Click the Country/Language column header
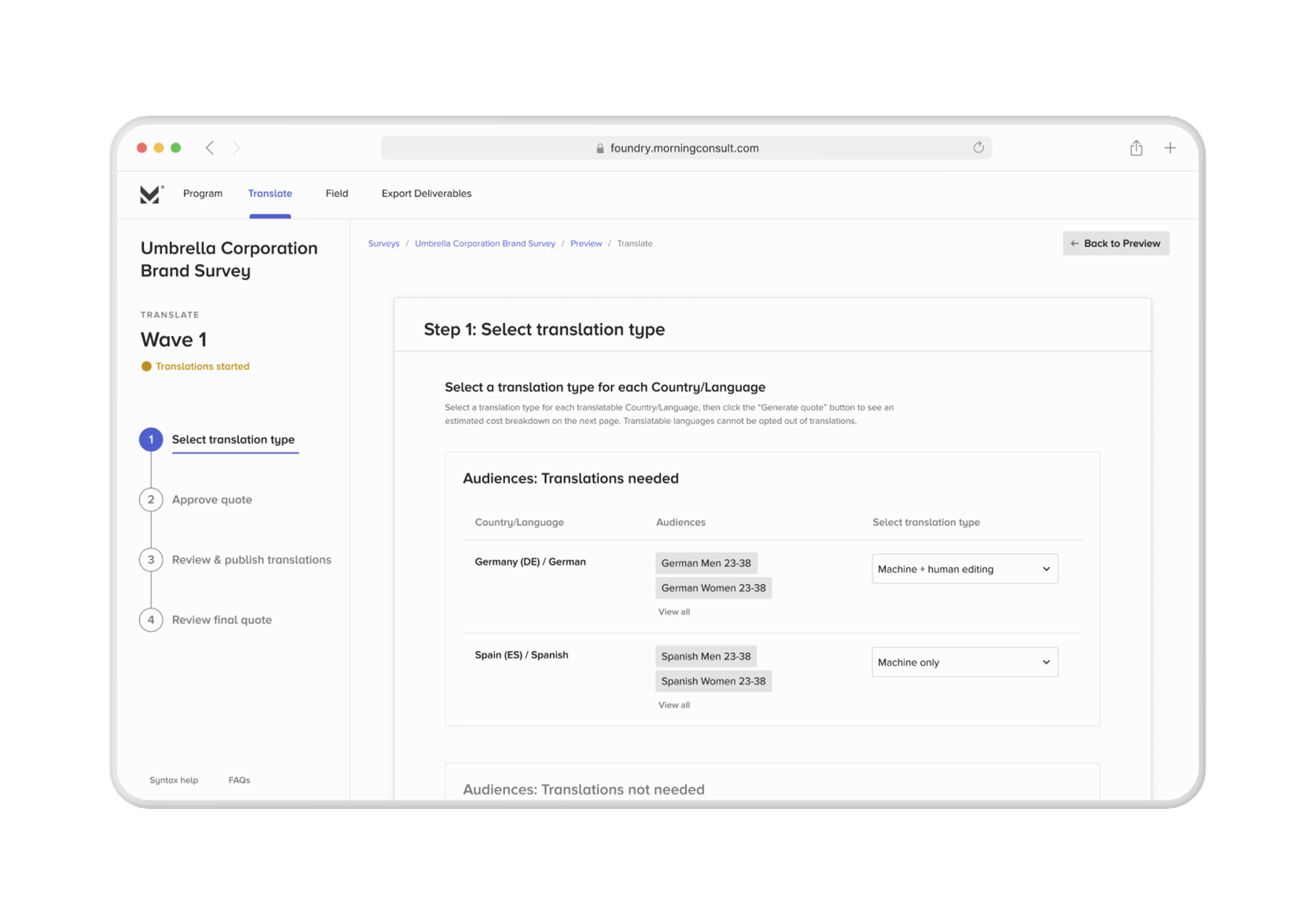Screen dimensions: 1316x924 (519, 523)
